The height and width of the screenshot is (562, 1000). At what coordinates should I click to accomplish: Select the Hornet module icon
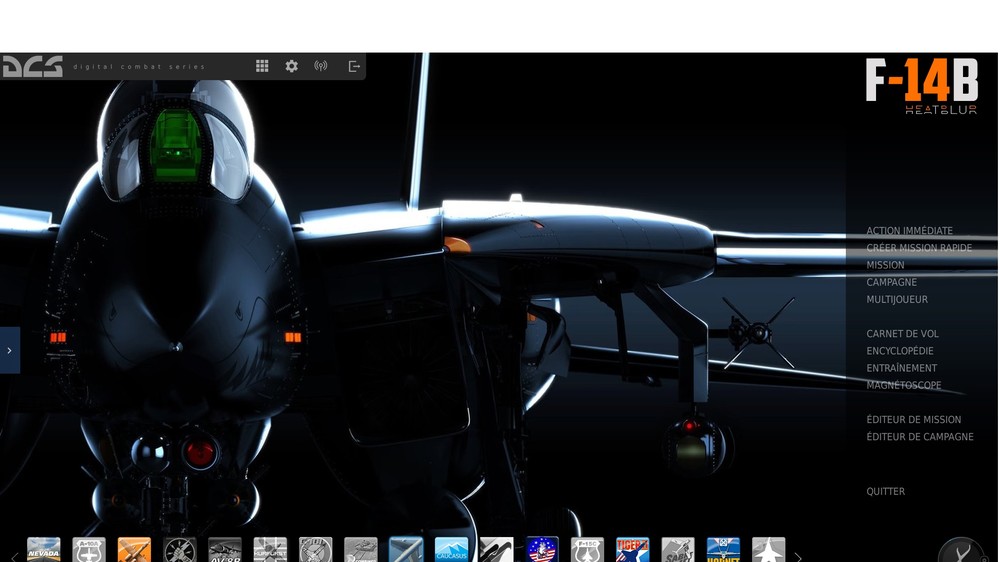[x=723, y=549]
